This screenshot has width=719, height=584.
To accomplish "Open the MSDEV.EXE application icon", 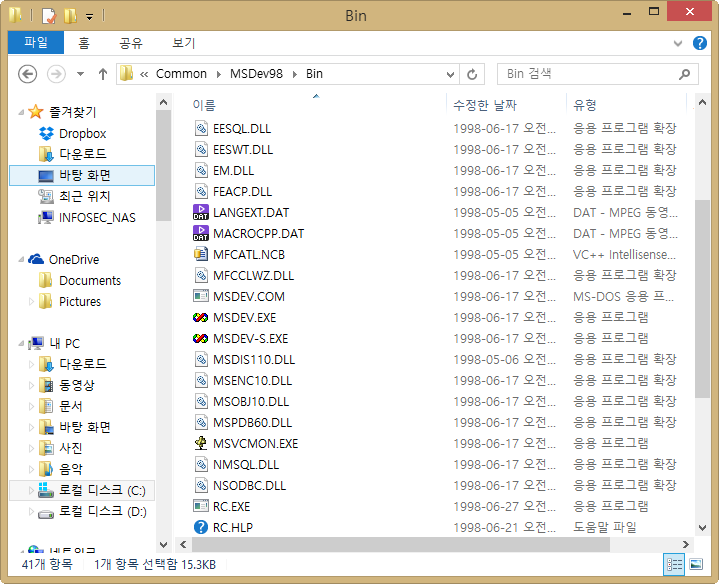I will [x=200, y=318].
